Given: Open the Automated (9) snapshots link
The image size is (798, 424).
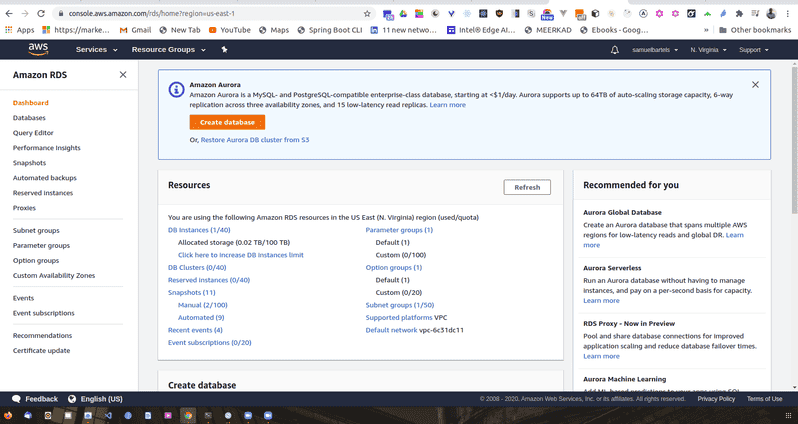Looking at the screenshot, I should tap(201, 318).
